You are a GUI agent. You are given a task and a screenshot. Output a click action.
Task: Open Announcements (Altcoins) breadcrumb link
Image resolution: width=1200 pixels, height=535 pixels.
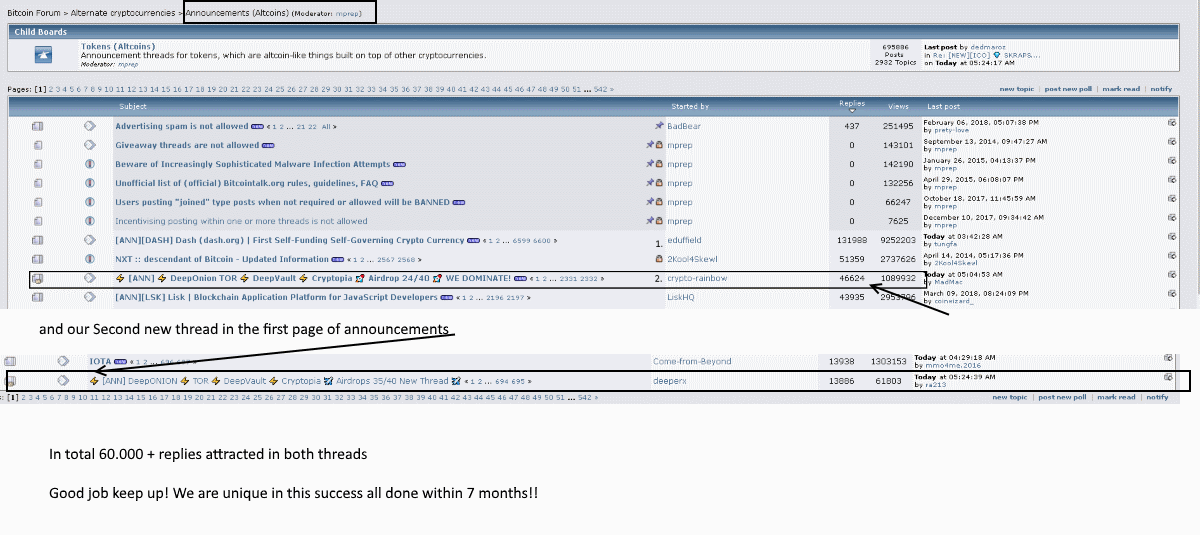[236, 12]
